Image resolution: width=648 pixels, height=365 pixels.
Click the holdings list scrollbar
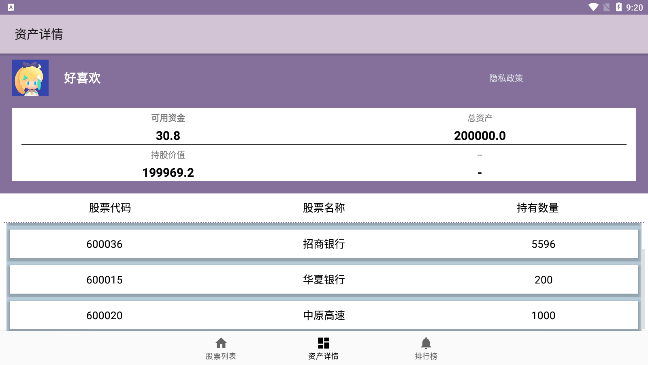pos(643,289)
